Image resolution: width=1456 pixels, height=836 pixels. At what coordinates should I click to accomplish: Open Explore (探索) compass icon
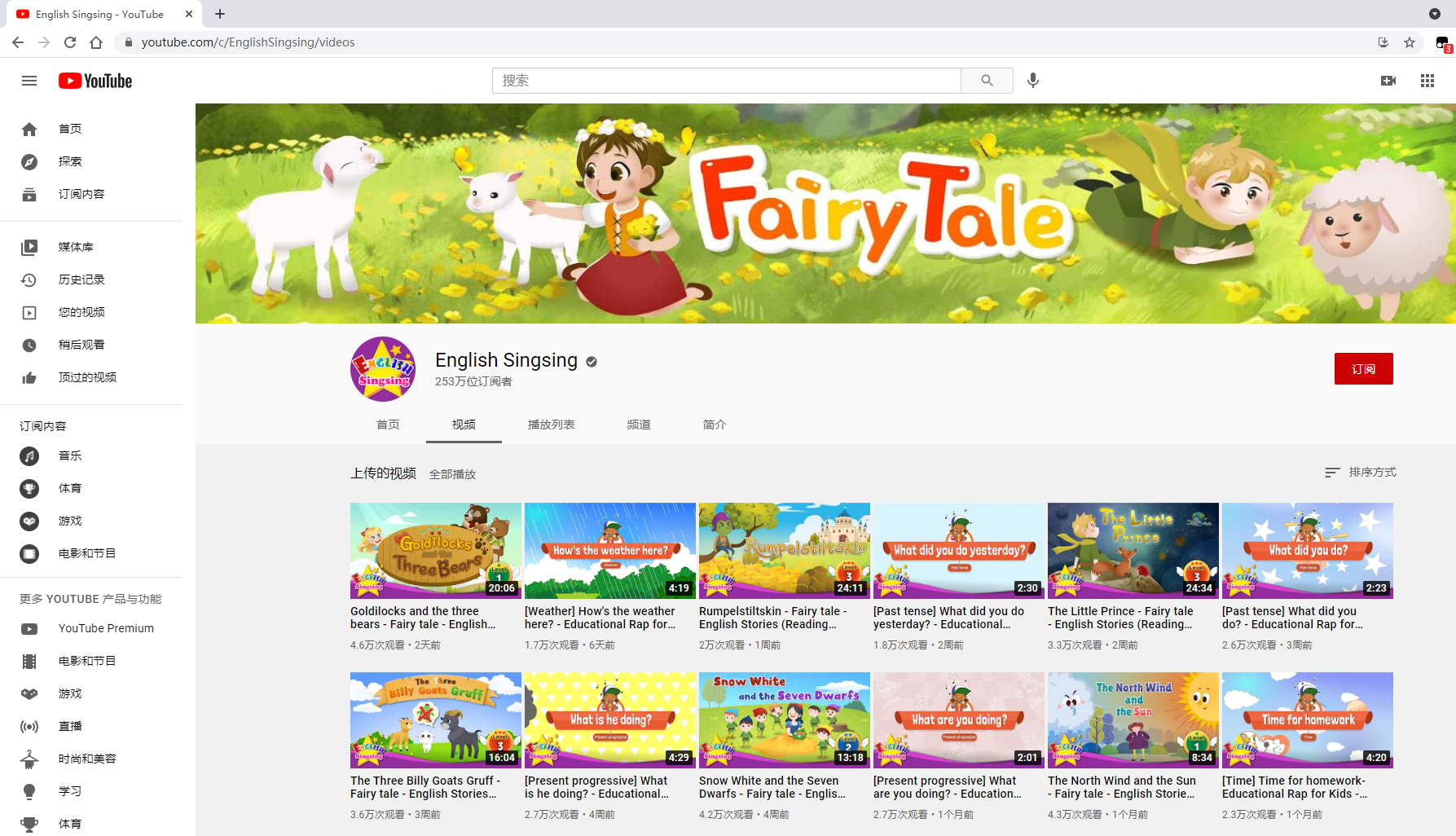coord(29,161)
